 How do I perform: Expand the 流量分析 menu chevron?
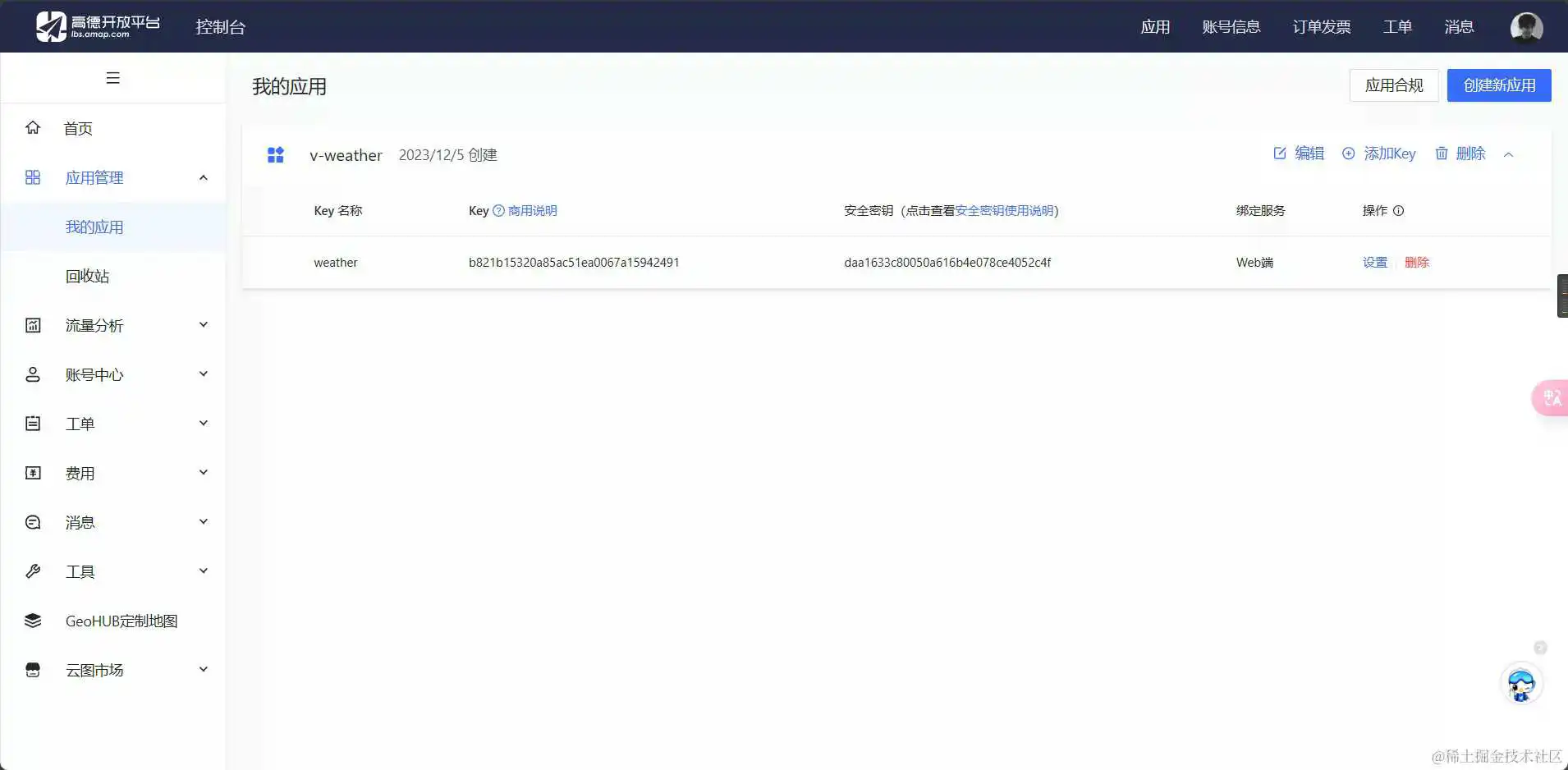point(204,325)
